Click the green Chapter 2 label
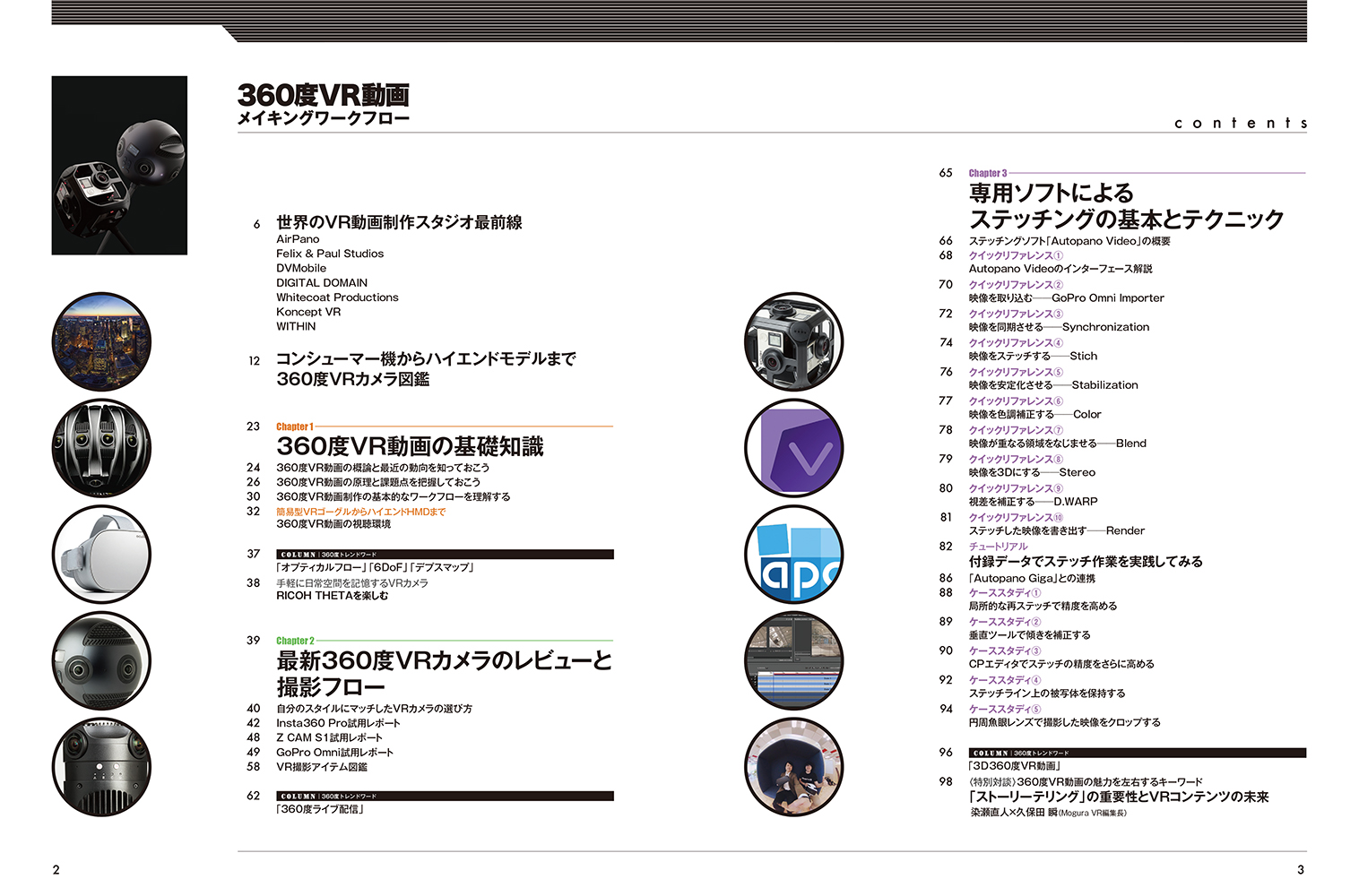 pyautogui.click(x=295, y=642)
